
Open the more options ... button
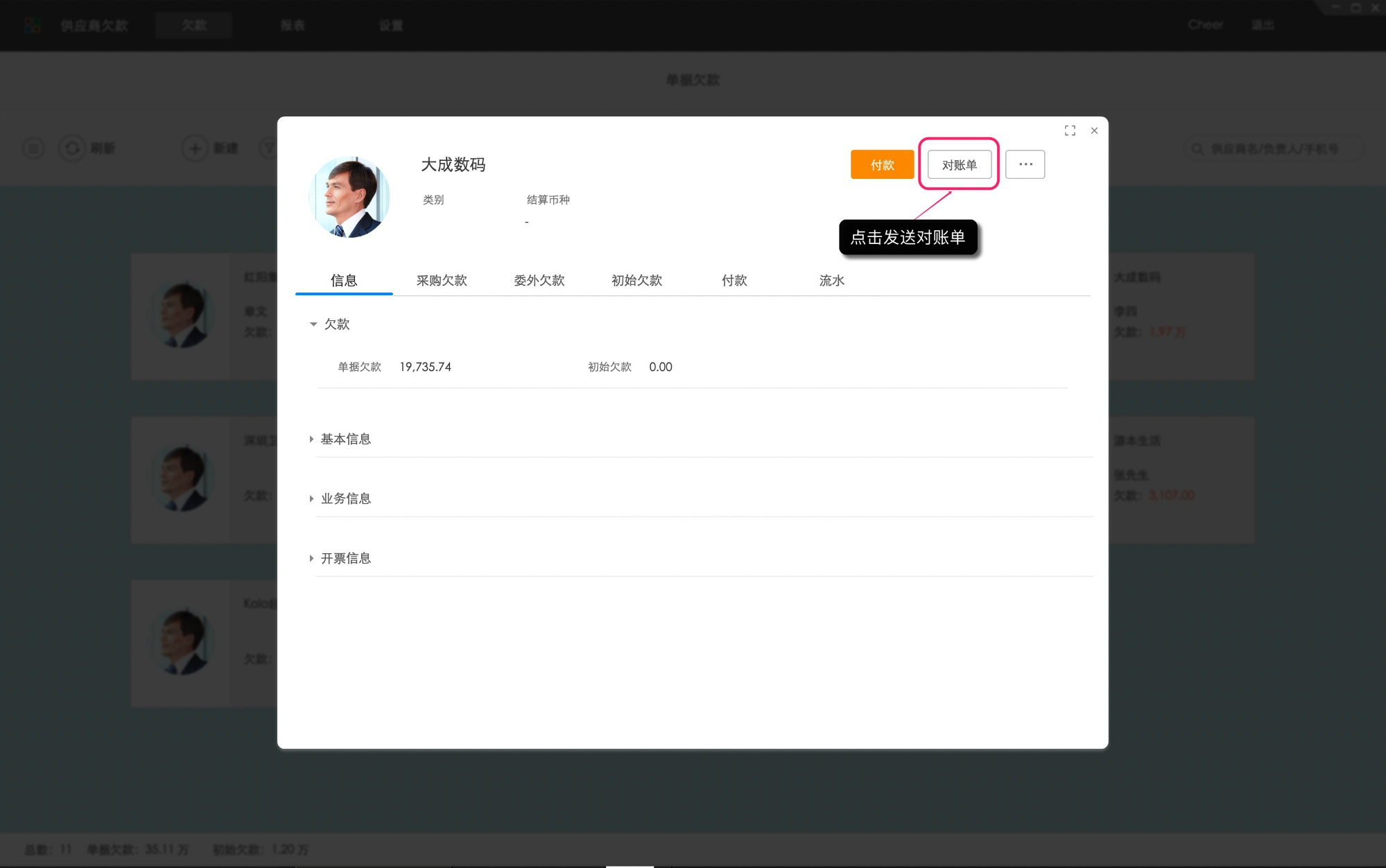pos(1025,164)
